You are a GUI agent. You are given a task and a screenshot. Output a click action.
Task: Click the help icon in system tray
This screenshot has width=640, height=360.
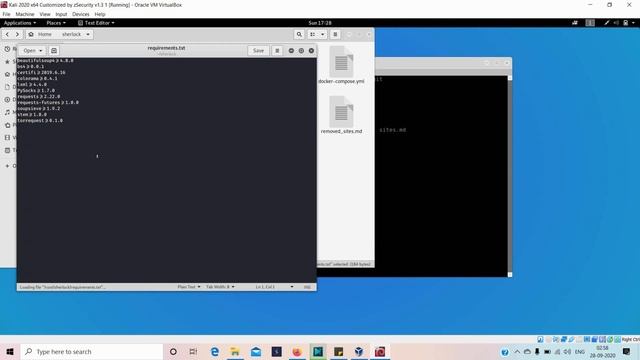(505, 352)
